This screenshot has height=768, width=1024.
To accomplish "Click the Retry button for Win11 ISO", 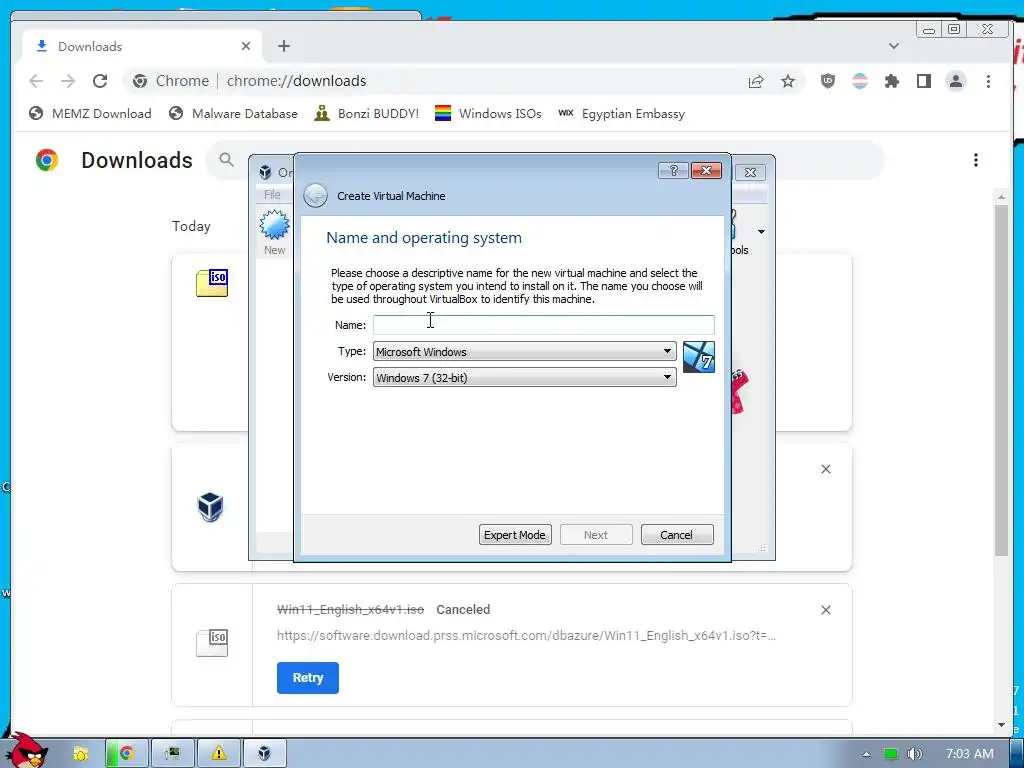I will tap(308, 678).
